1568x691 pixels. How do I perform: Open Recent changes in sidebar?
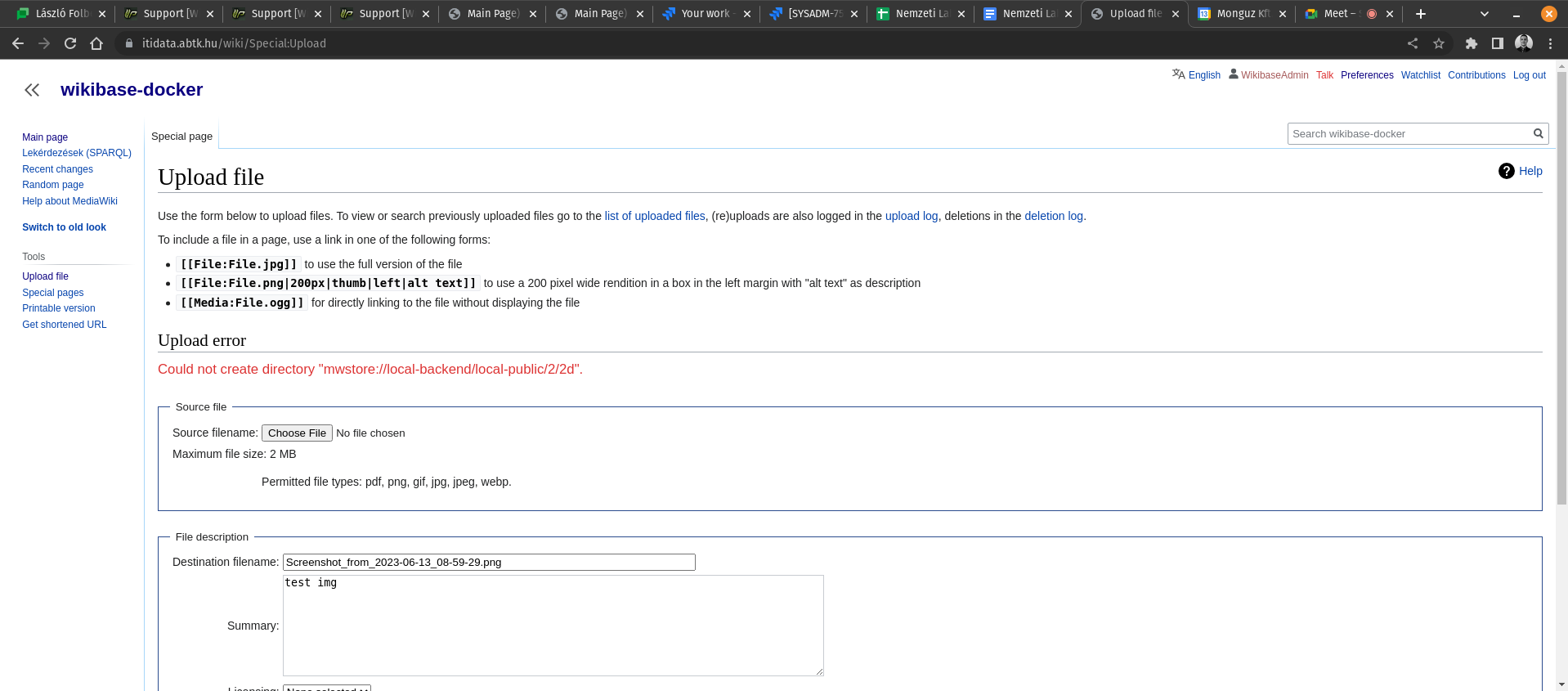57,169
